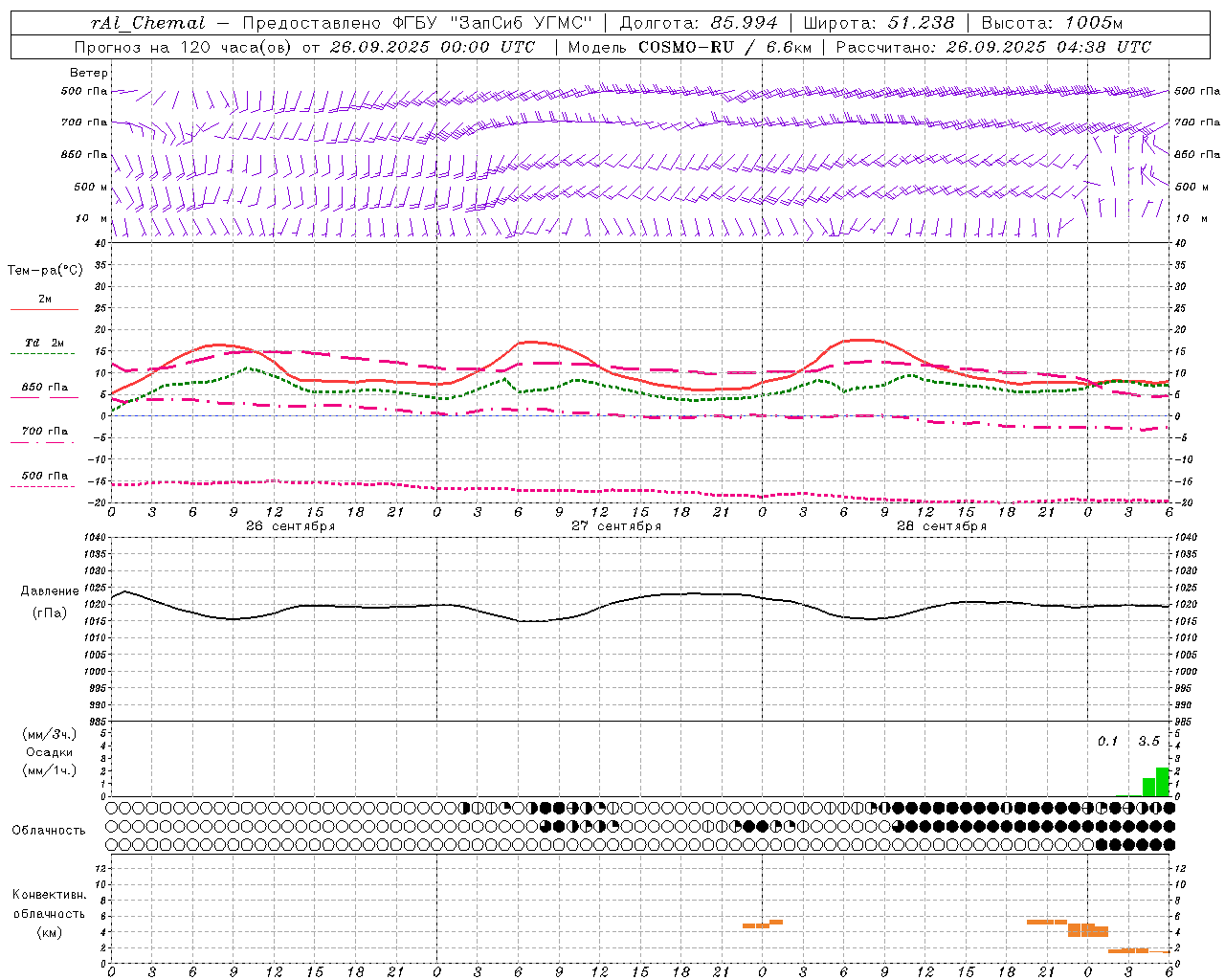Viewport: 1225px width, 980px height.
Task: Click the Рассчитано: 26.09.2025 04:38 UTC text
Action: [x=993, y=47]
